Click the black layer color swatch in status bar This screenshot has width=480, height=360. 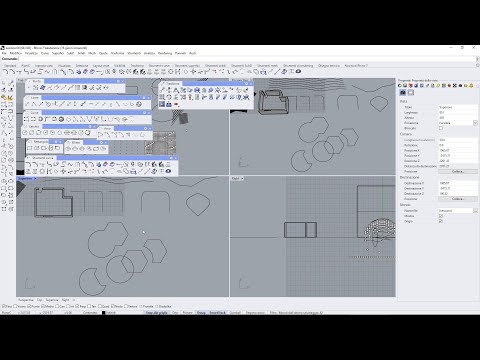point(103,313)
